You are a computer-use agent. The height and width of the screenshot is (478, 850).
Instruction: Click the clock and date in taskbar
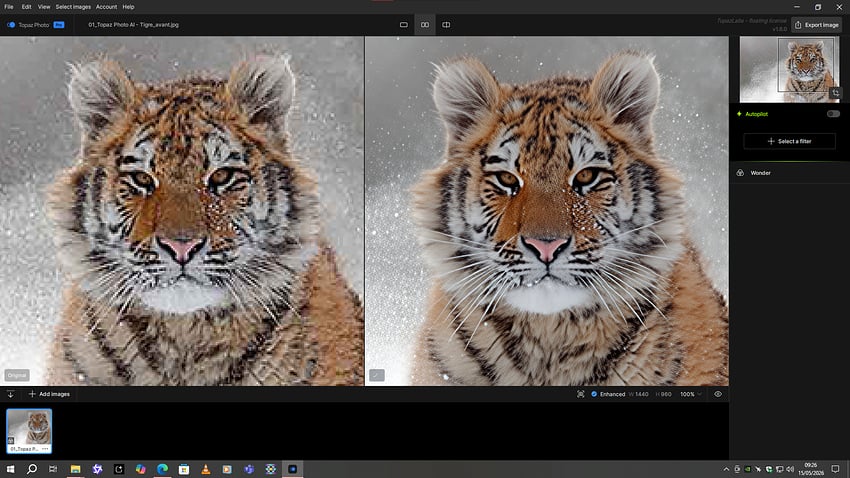tap(810, 469)
